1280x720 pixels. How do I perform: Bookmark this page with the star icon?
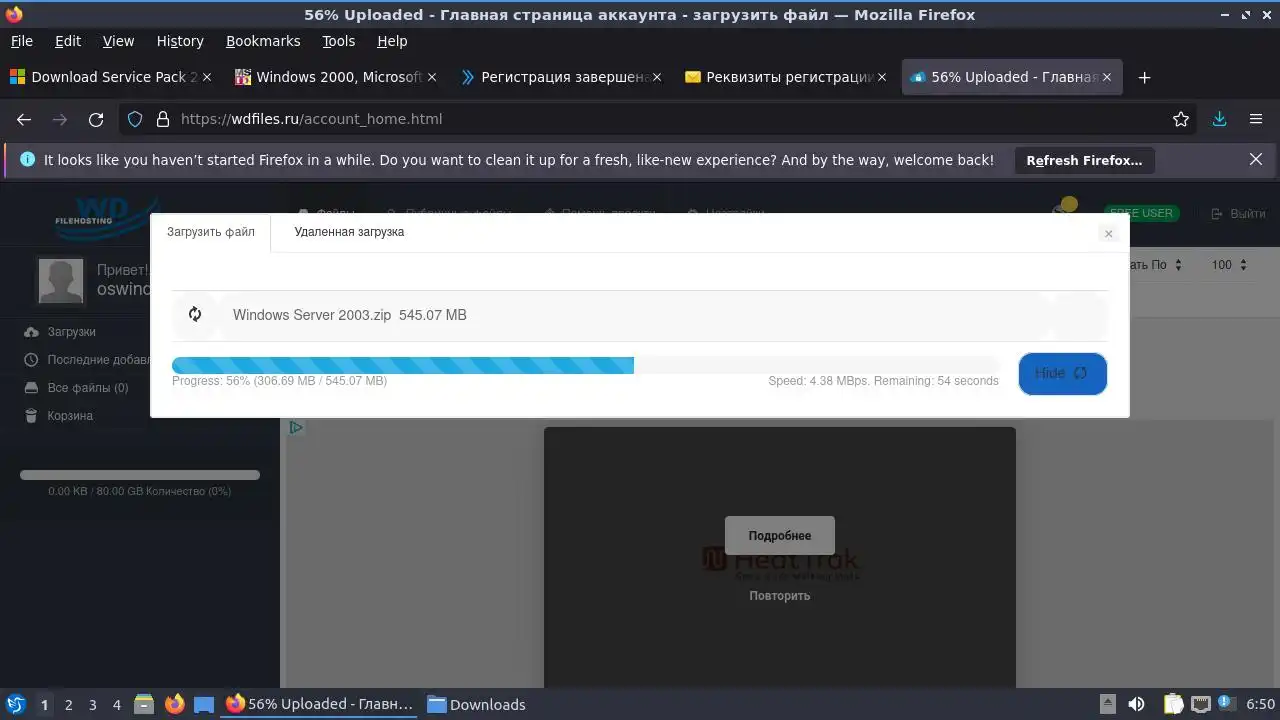(1181, 119)
